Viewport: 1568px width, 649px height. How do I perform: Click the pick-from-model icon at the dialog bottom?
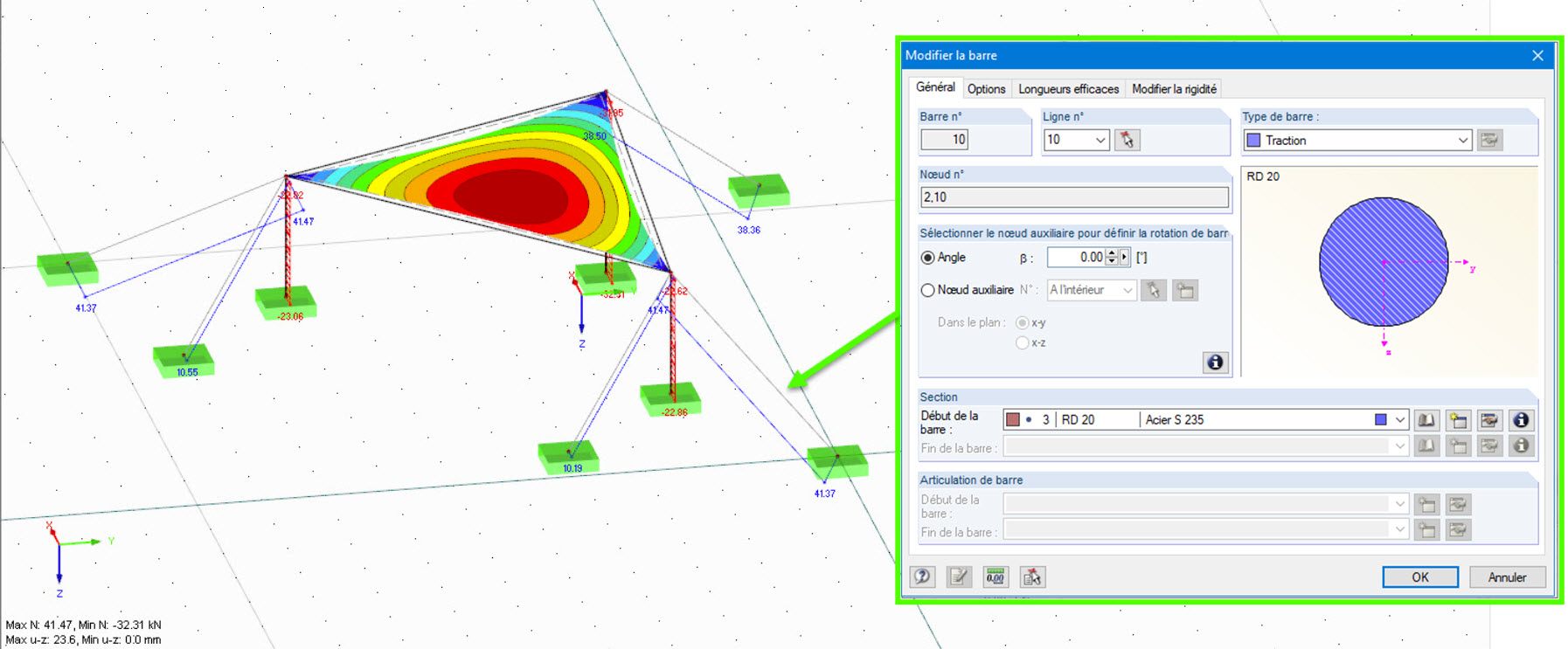click(x=1032, y=577)
